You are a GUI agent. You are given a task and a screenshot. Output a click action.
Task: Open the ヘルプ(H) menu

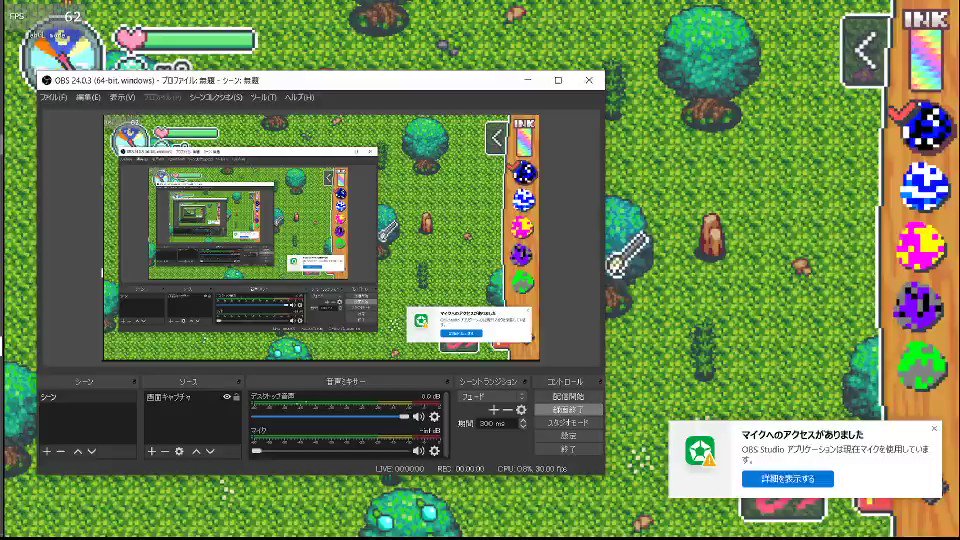[x=299, y=97]
